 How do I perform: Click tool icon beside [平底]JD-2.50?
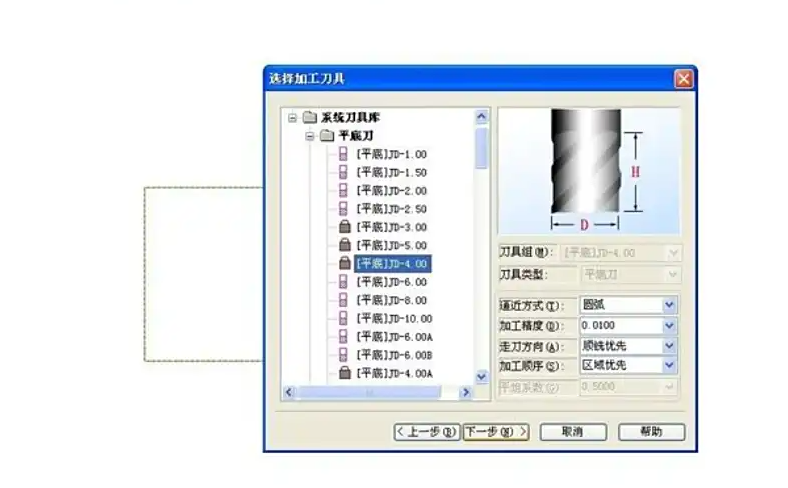pos(343,209)
